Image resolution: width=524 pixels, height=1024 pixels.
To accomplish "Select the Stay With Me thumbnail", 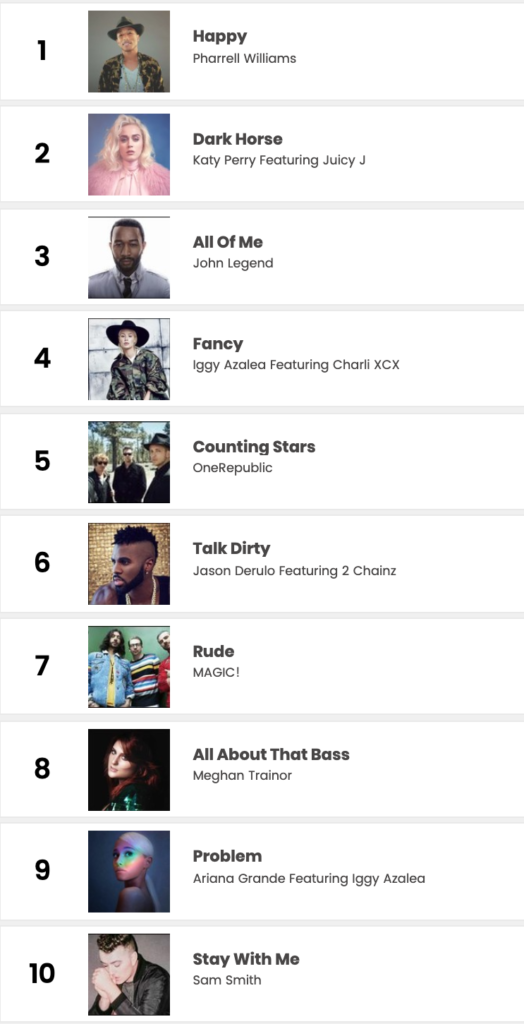I will pos(129,974).
